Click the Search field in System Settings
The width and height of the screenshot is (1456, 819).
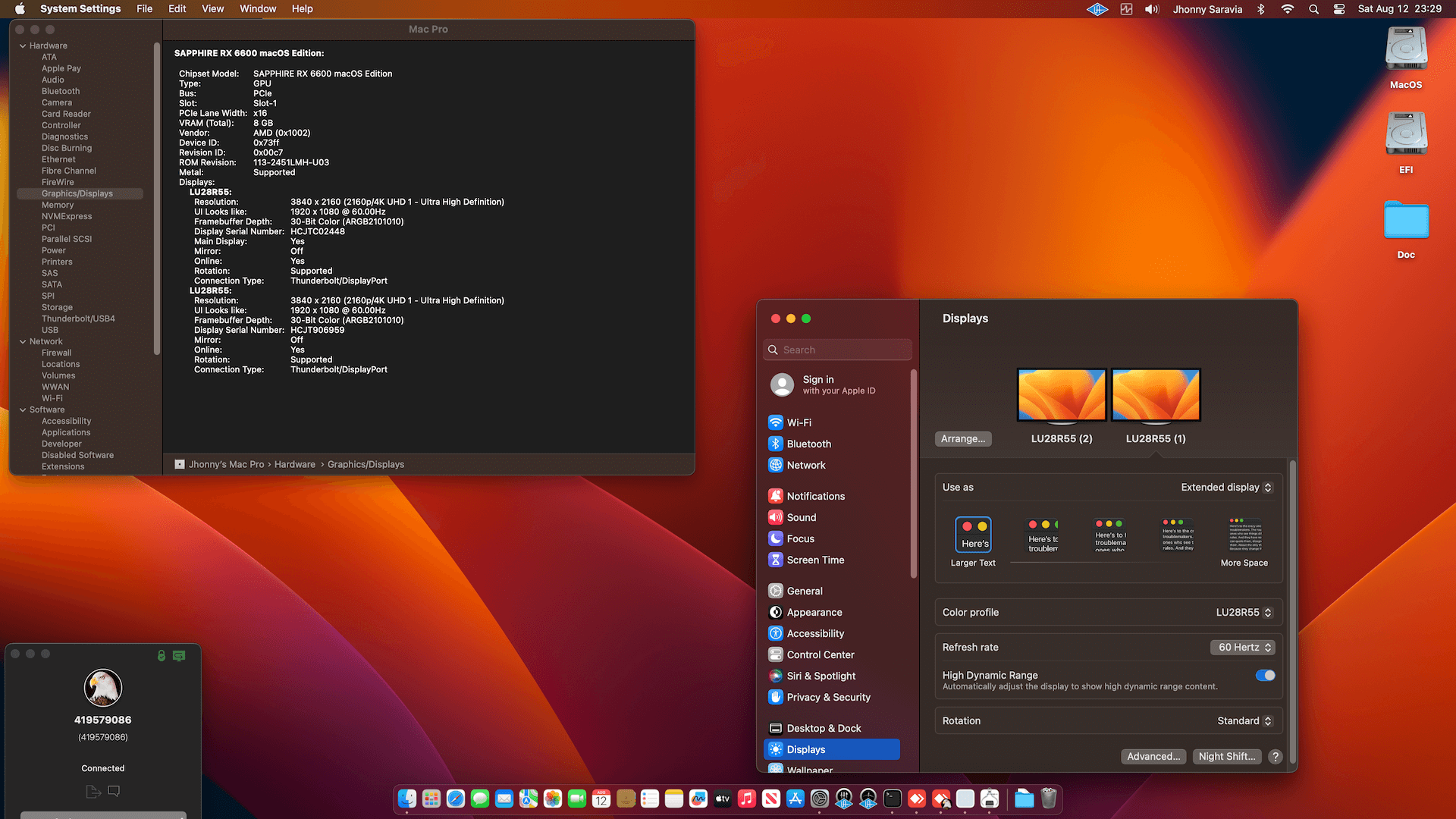(x=837, y=350)
